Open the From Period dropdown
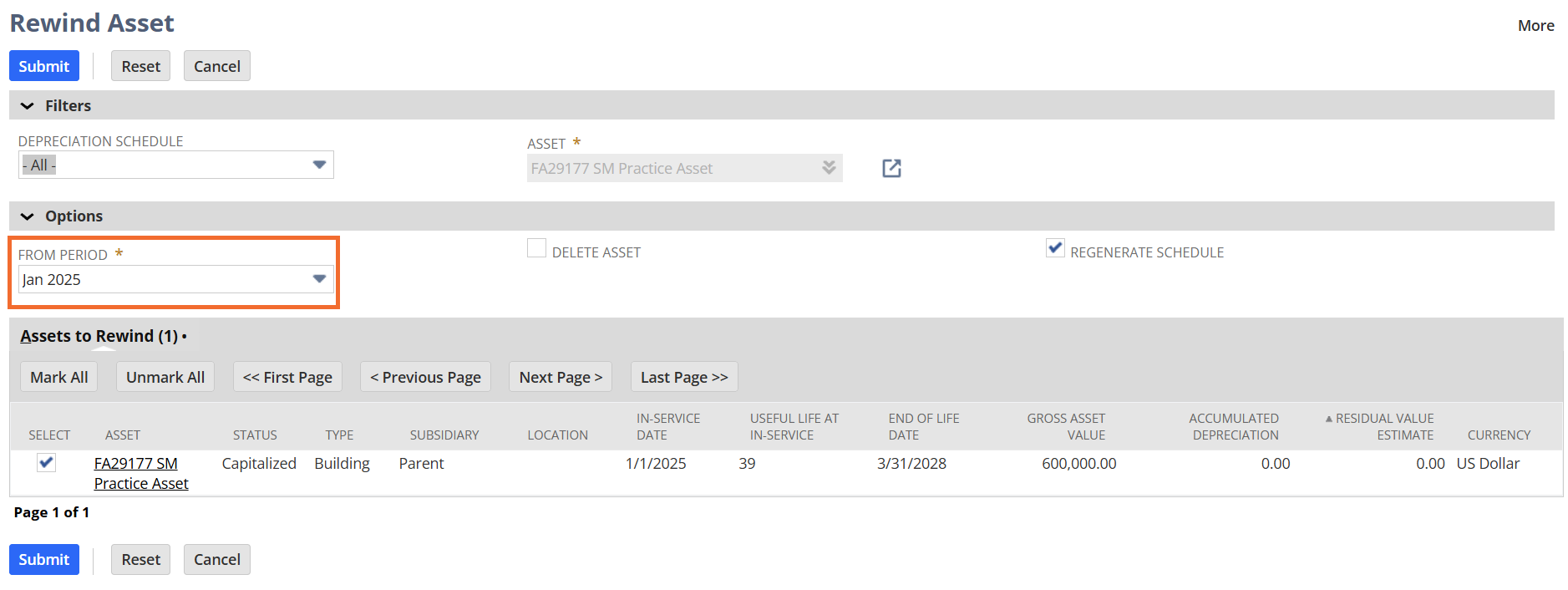 tap(318, 279)
